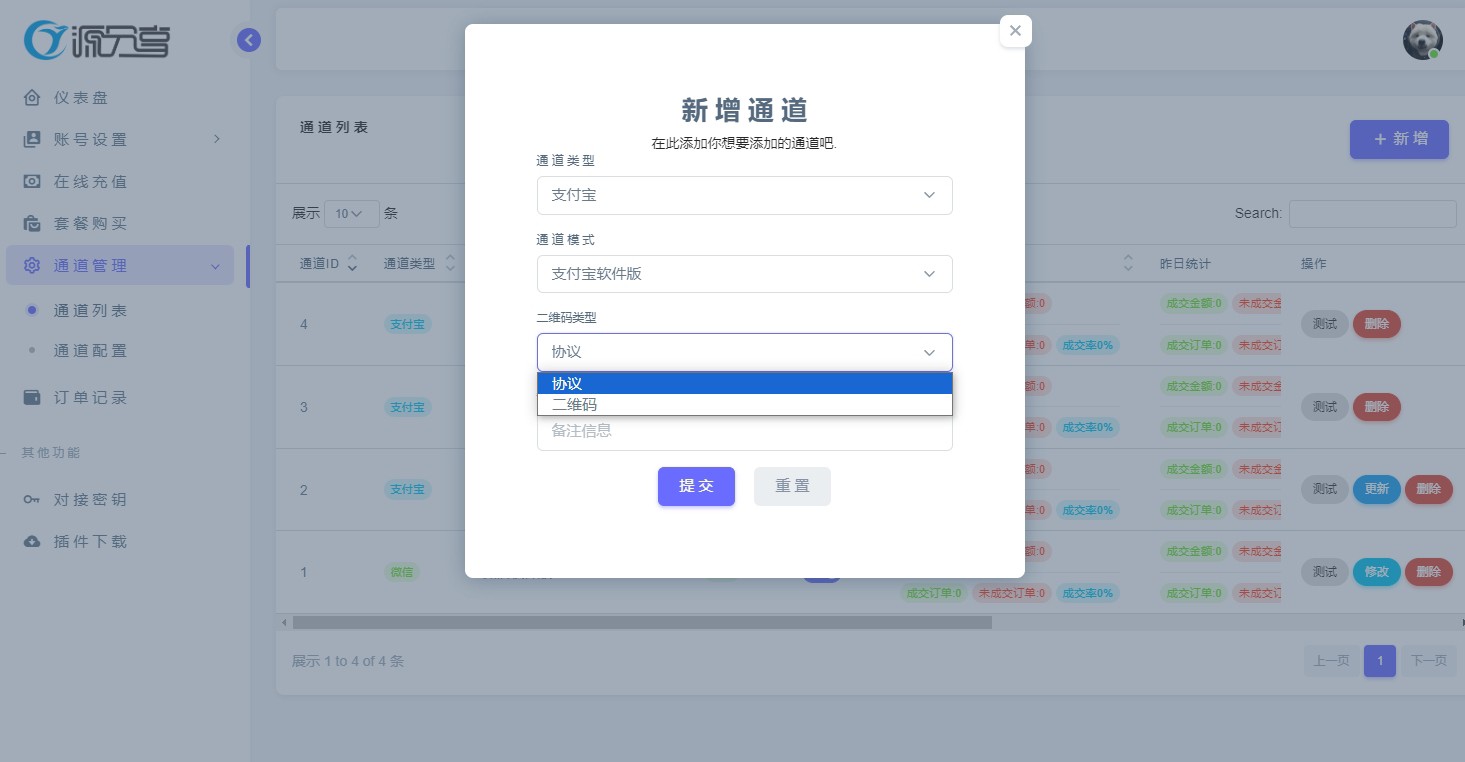
Task: Click the 新增通道 dialog title
Action: 744,110
